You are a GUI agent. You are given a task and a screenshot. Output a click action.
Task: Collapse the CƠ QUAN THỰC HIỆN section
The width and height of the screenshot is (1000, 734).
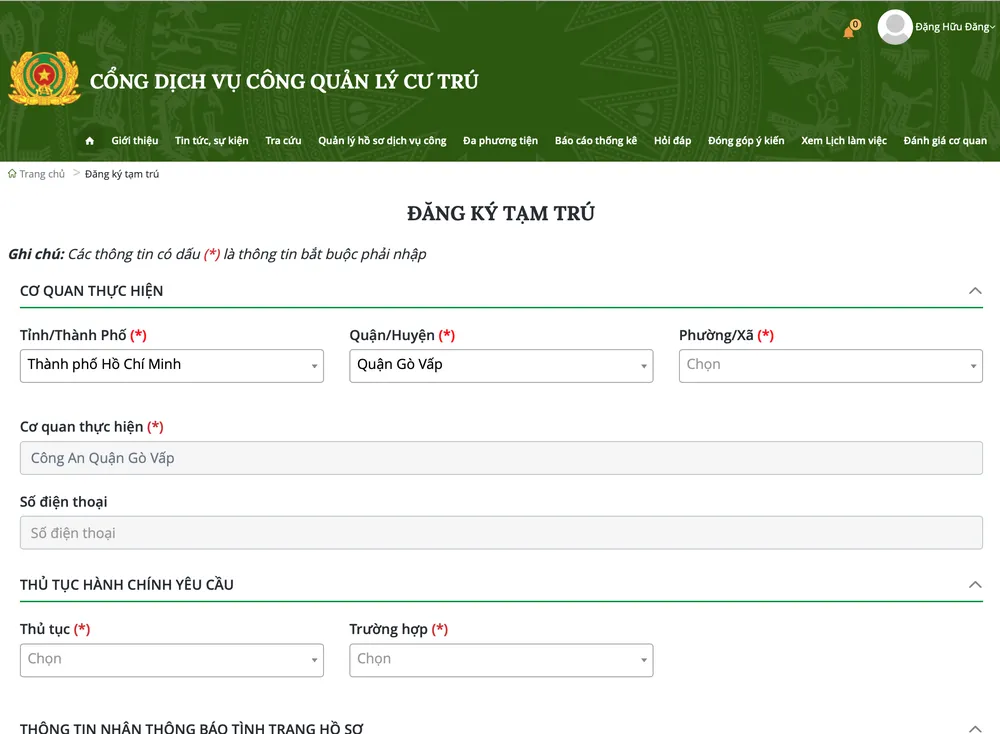[x=975, y=291]
